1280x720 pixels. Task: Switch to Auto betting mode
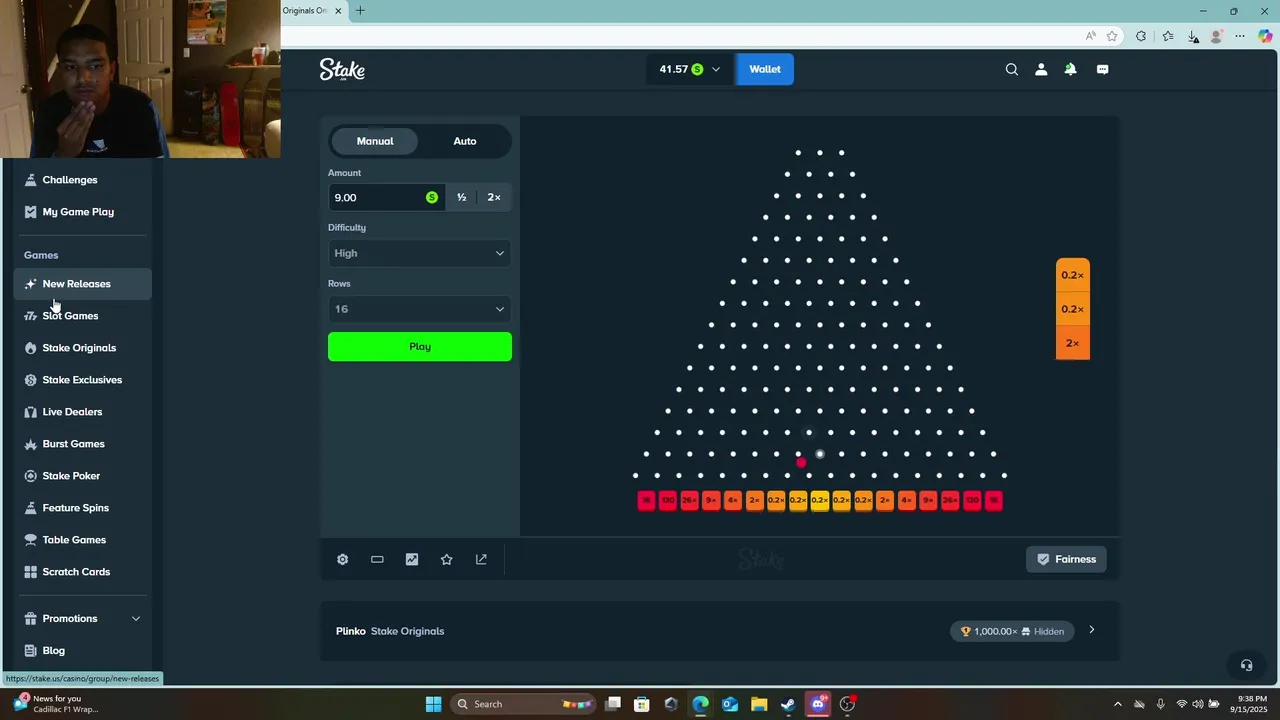coord(465,141)
